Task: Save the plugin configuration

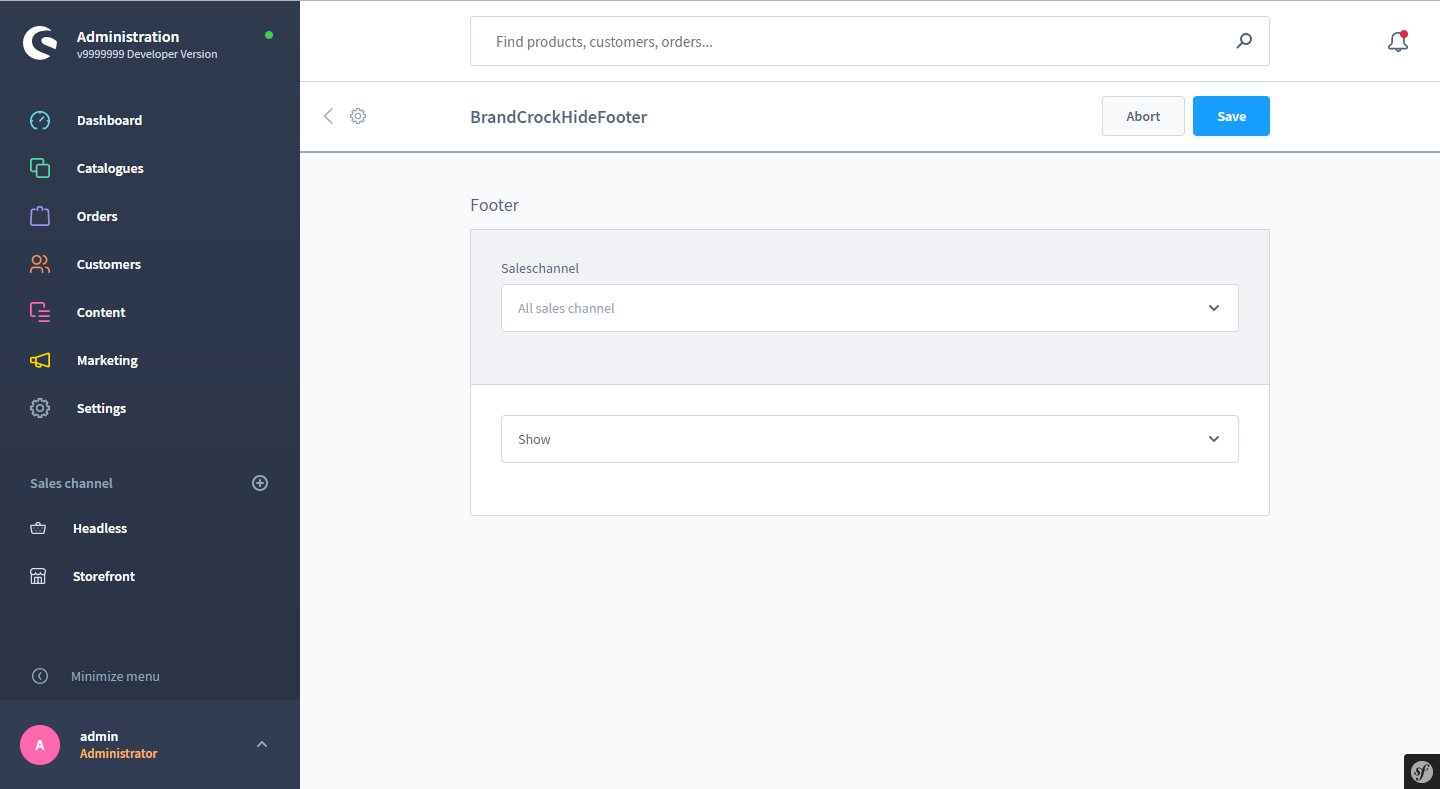Action: 1231,116
